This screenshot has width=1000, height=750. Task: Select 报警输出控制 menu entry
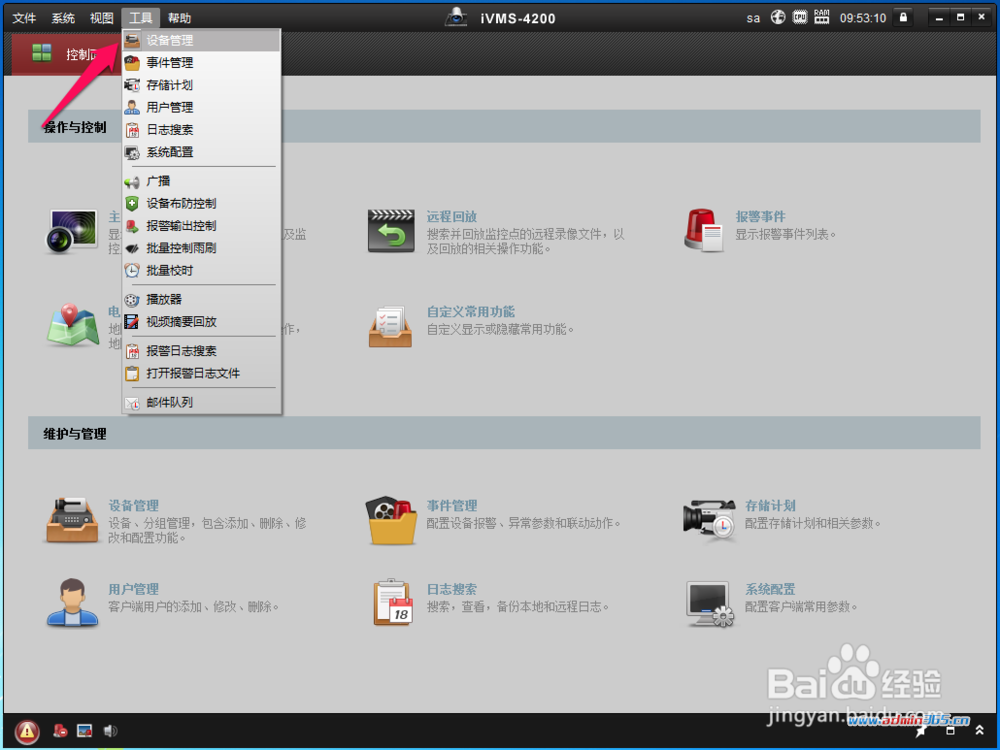click(x=202, y=226)
